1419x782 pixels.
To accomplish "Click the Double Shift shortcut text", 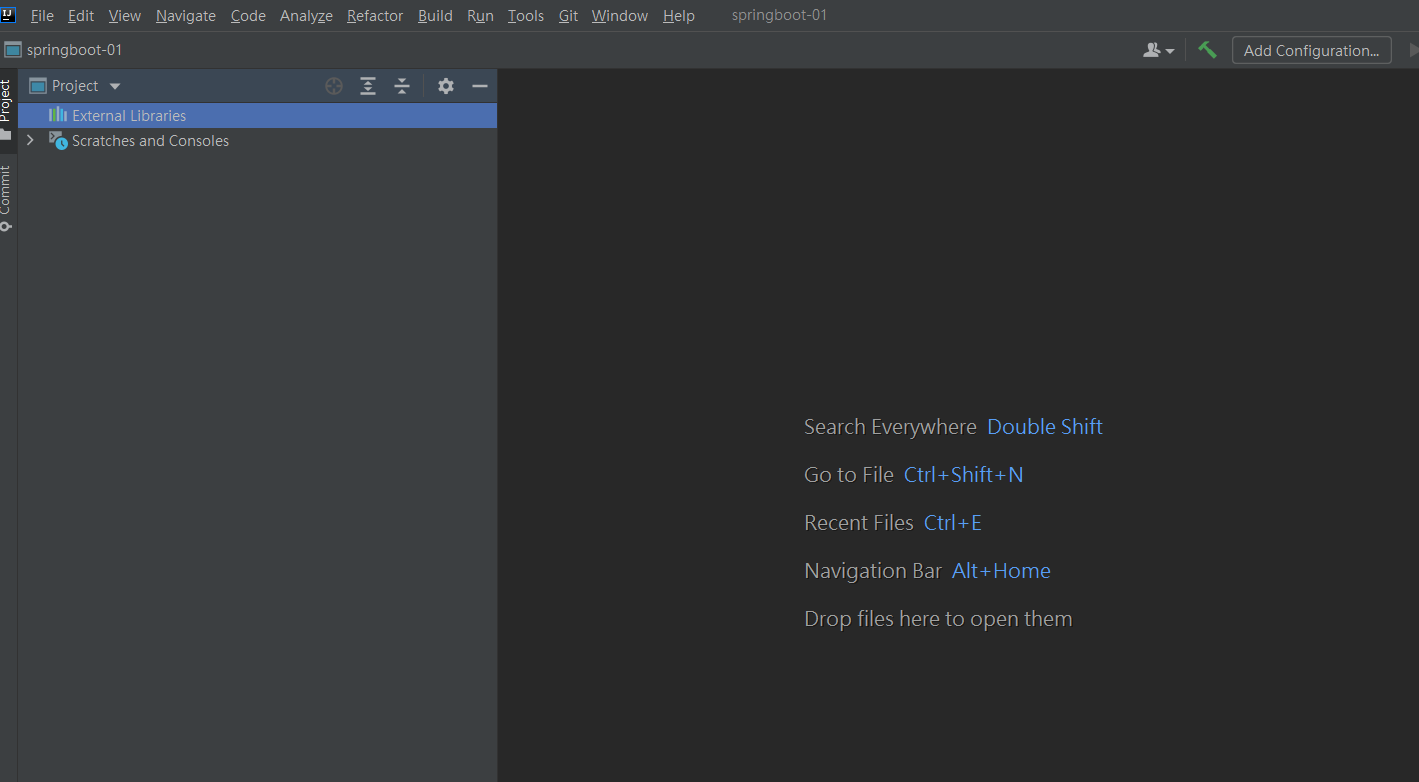I will pyautogui.click(x=1045, y=427).
